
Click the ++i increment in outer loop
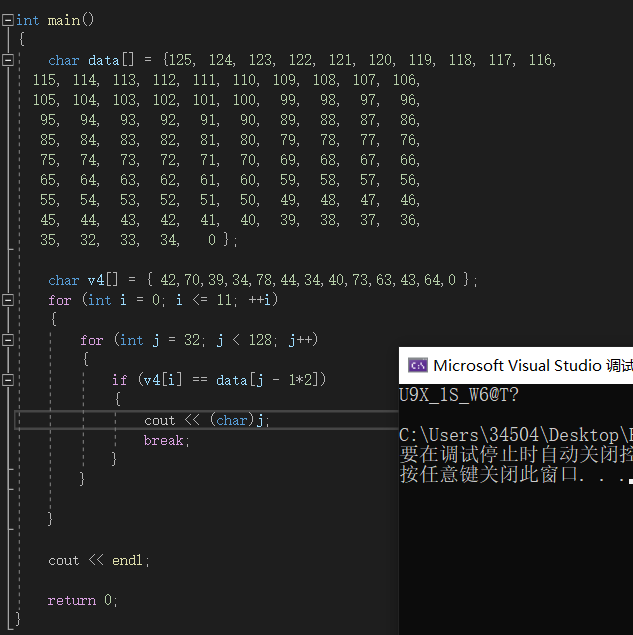[x=259, y=300]
